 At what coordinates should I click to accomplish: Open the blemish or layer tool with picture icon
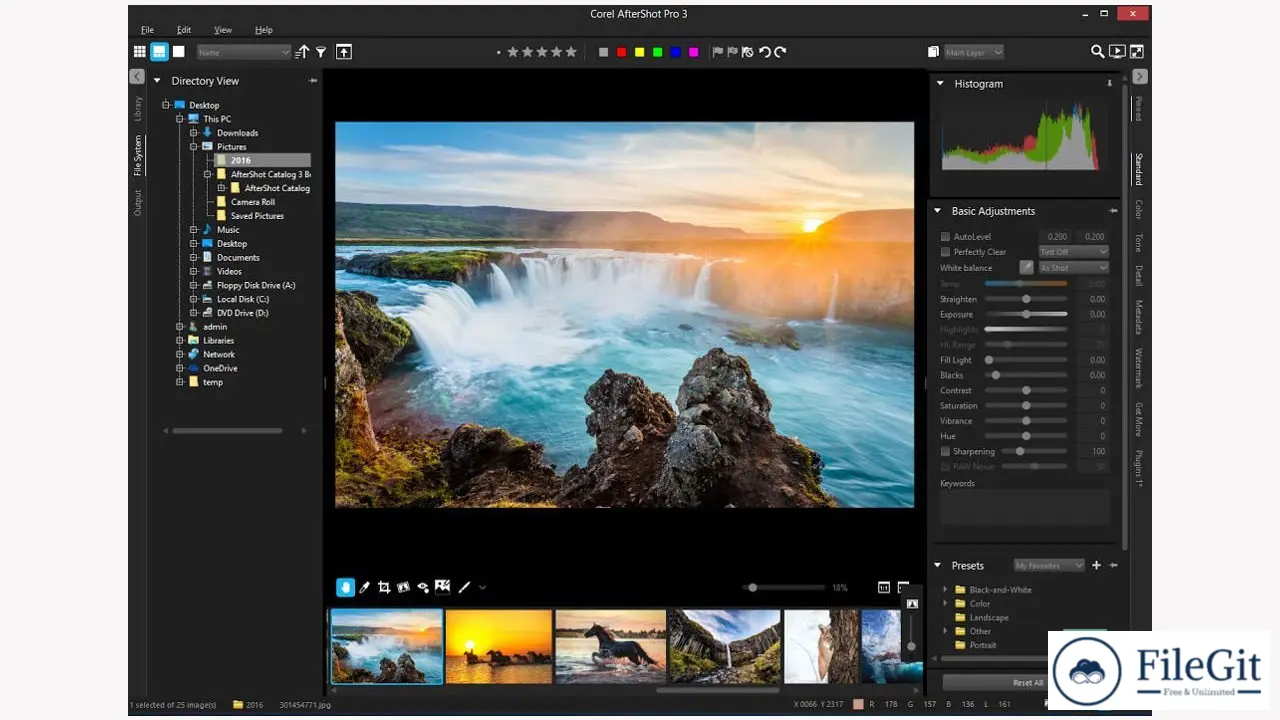442,587
